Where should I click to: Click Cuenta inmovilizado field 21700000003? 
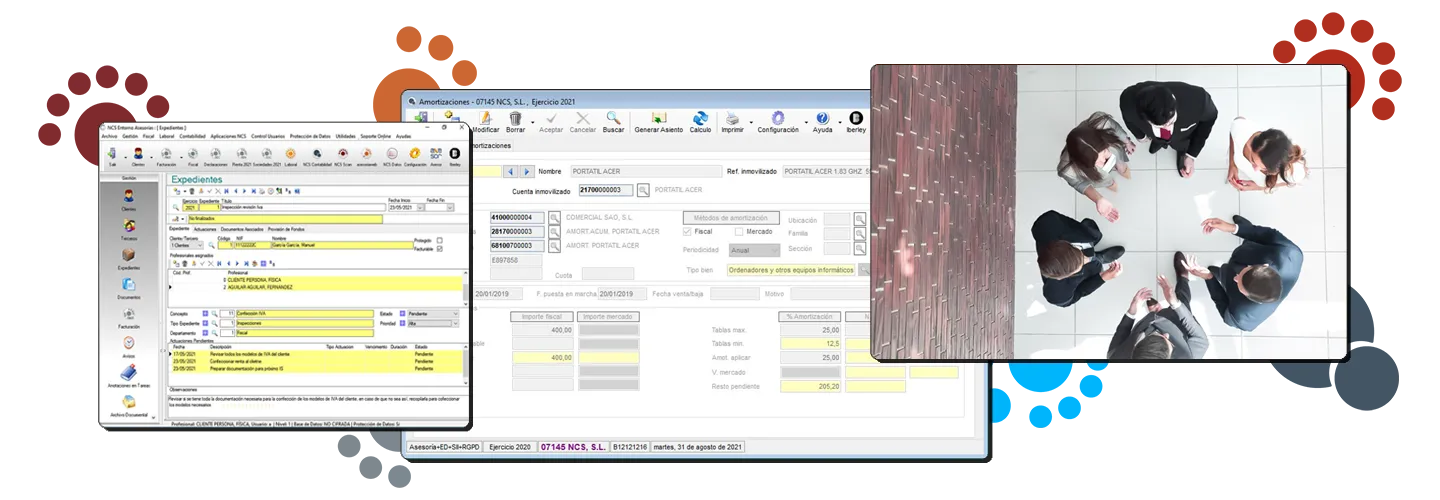tap(606, 190)
